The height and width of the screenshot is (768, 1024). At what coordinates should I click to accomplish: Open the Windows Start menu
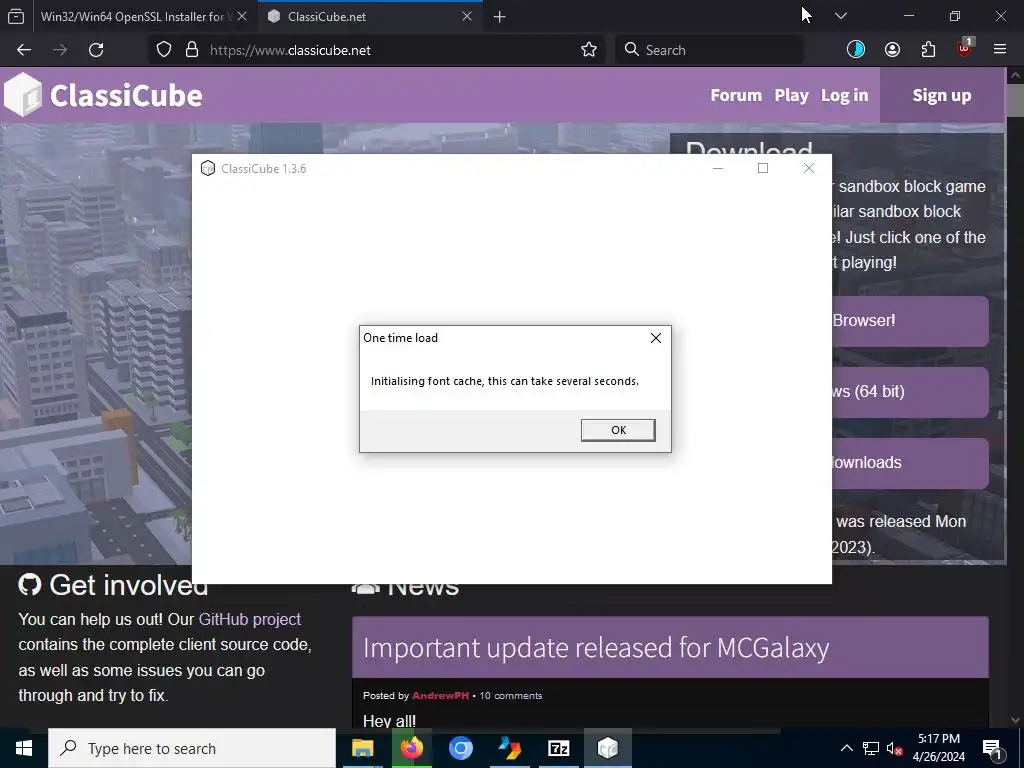pos(24,748)
